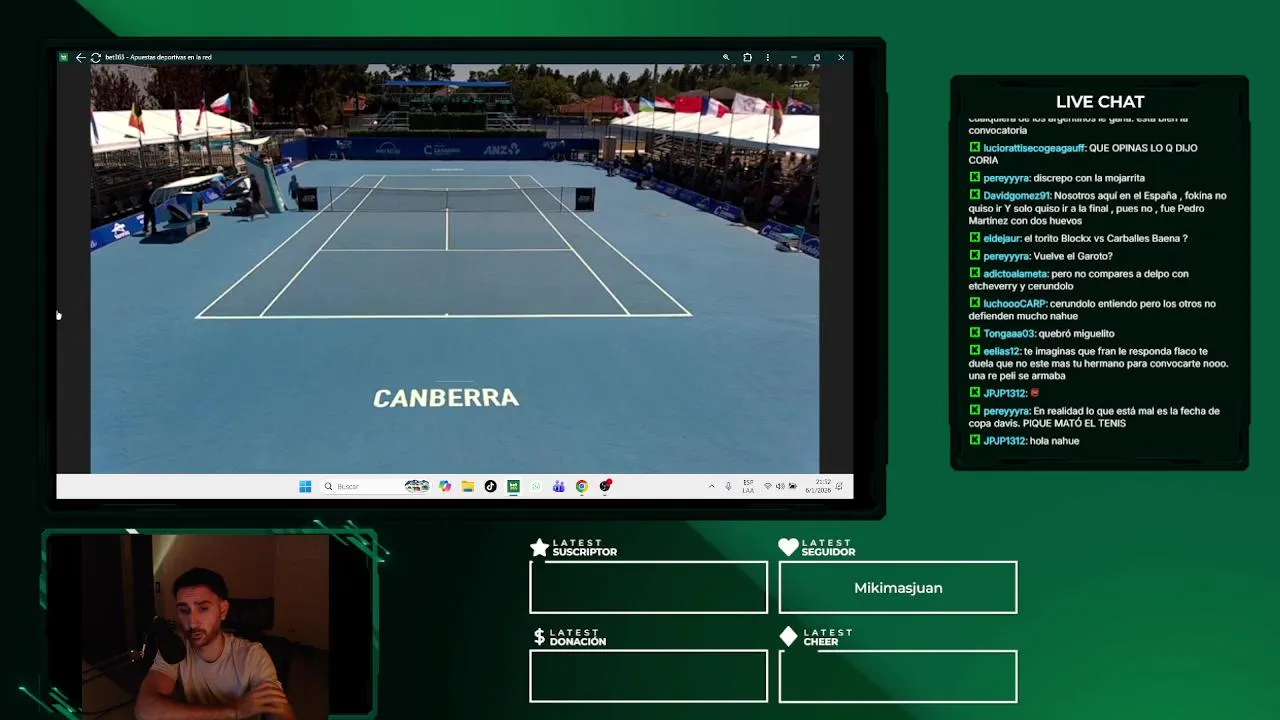This screenshot has height=720, width=1280.
Task: Click eldejaur username in chat
Action: pos(1002,239)
